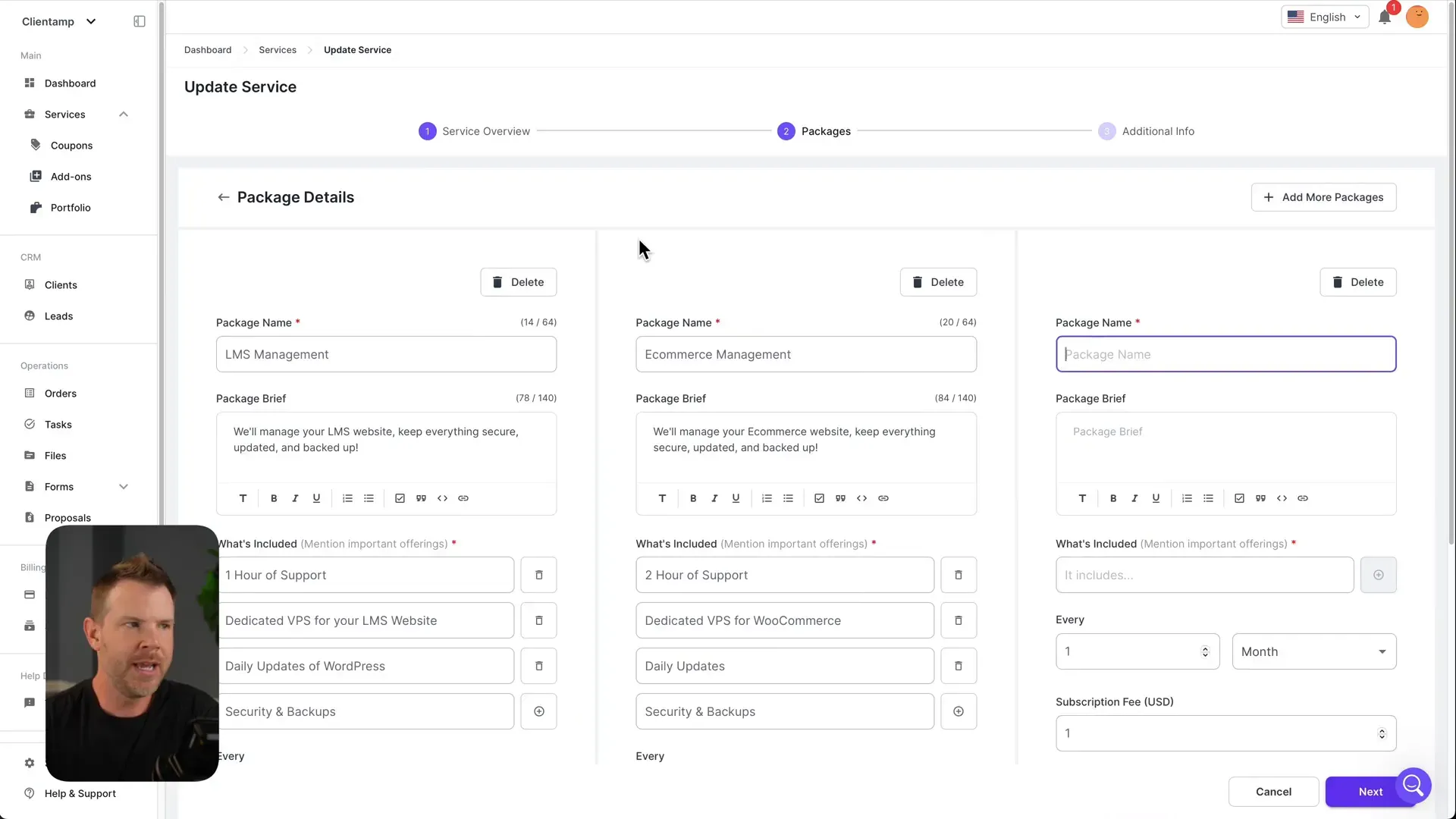Toggle bold in Ecommerce Management brief editor

pos(693,498)
